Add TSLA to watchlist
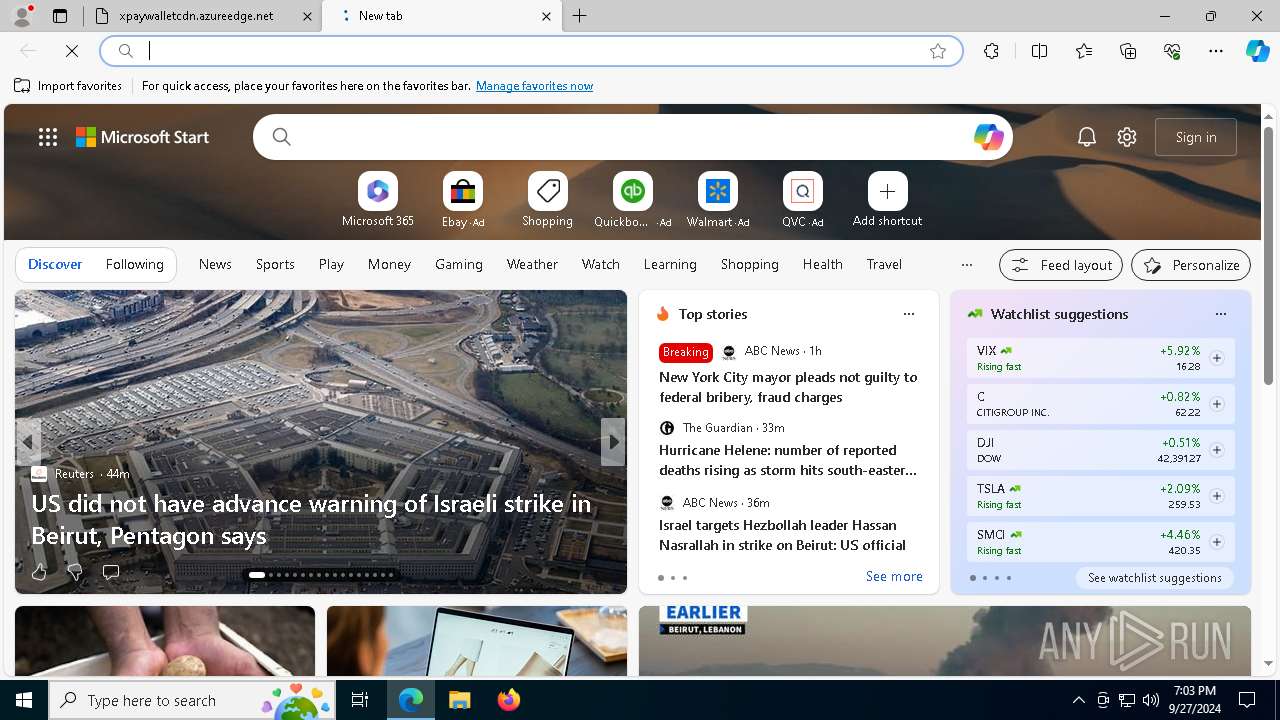This screenshot has height=720, width=1280. [x=1216, y=496]
